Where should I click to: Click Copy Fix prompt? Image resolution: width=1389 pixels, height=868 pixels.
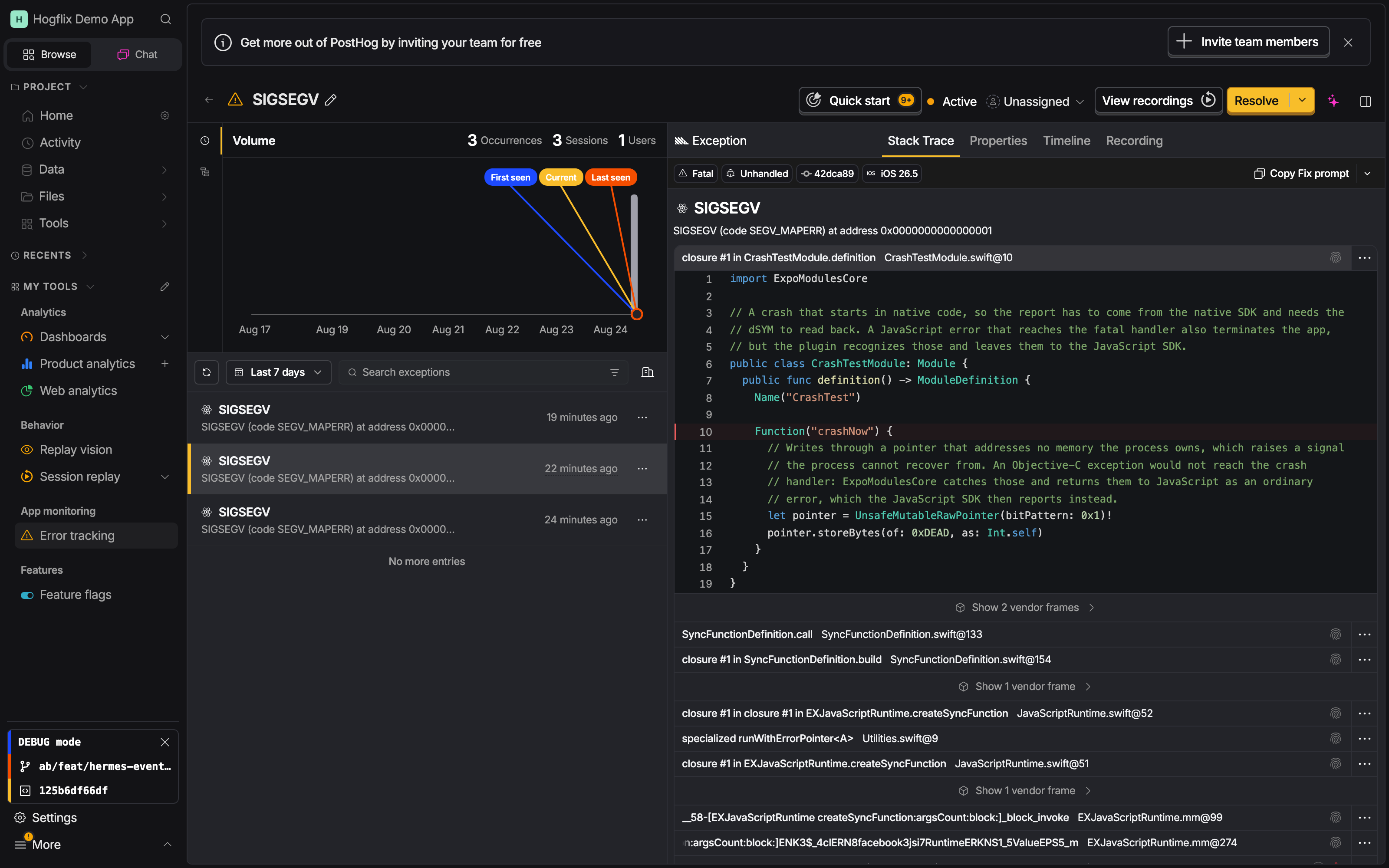(x=1301, y=173)
